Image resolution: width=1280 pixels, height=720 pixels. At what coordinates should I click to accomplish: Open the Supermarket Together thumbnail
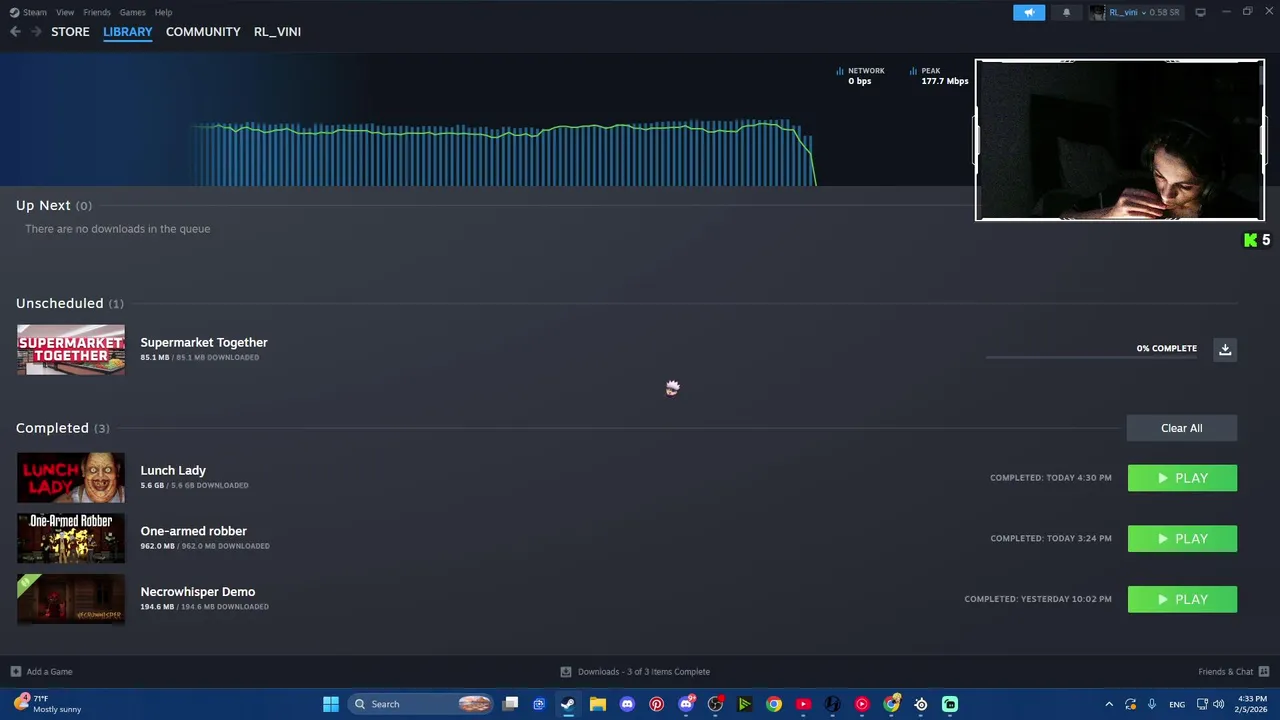point(71,350)
